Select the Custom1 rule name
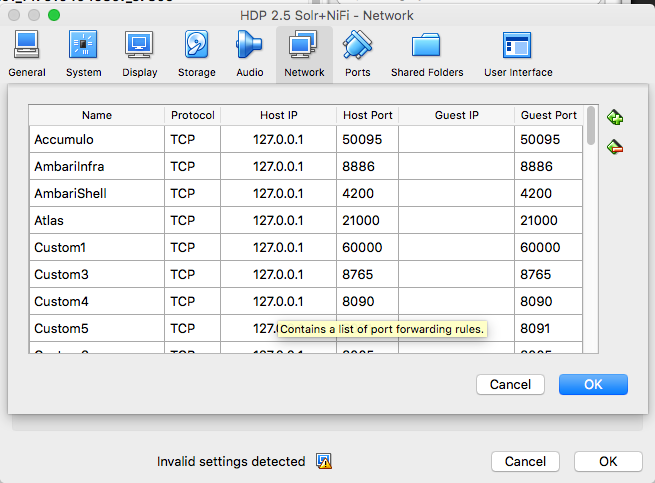This screenshot has width=655, height=483. (97, 247)
